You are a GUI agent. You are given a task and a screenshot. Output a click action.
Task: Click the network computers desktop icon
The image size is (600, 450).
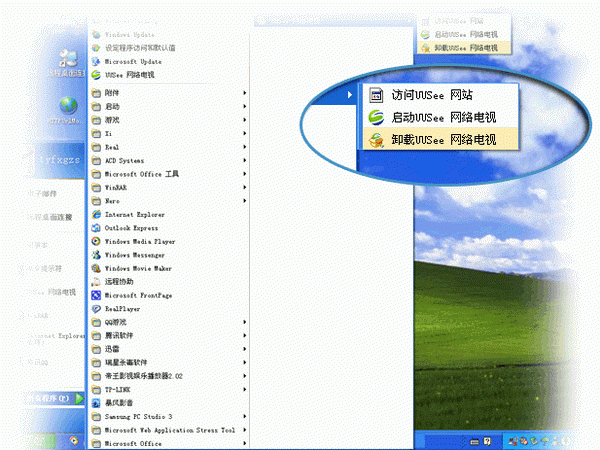68,58
